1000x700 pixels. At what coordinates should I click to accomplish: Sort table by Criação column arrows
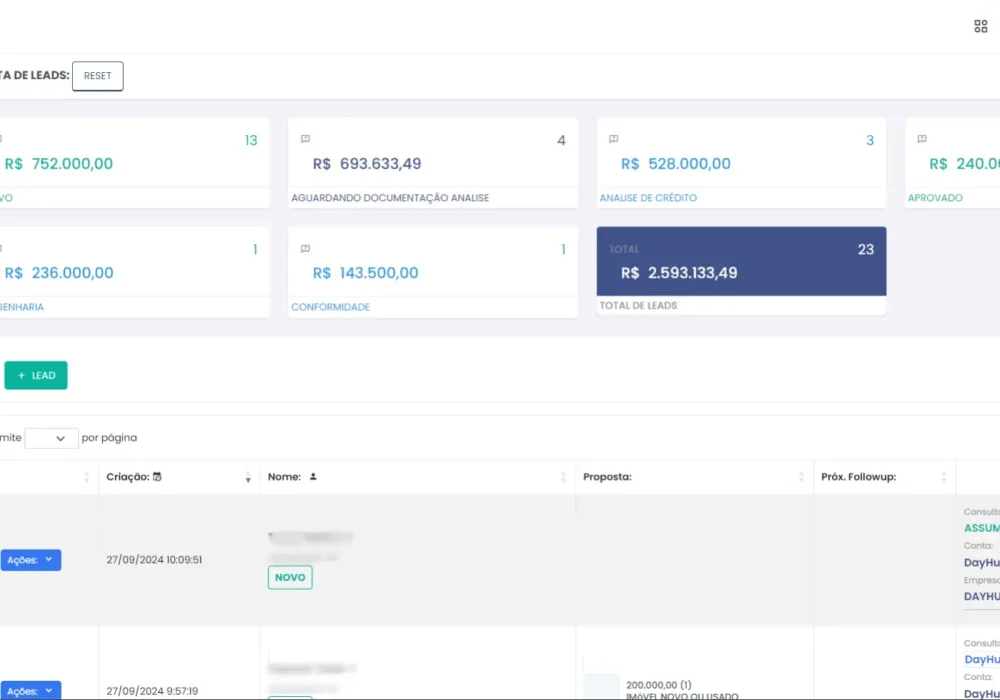coord(248,478)
